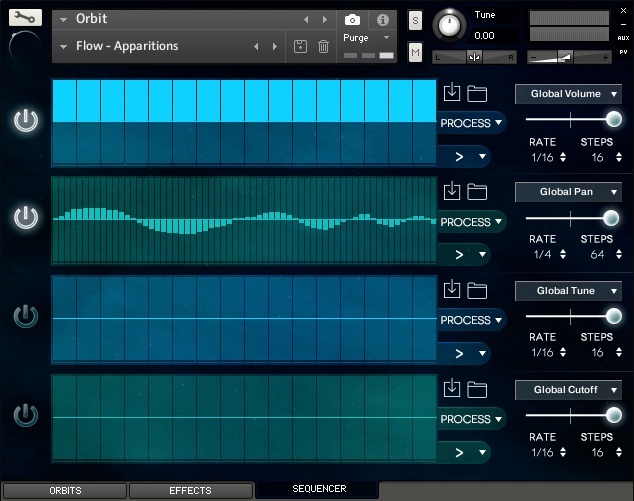Switch to the EFFECTS tab

[190, 491]
